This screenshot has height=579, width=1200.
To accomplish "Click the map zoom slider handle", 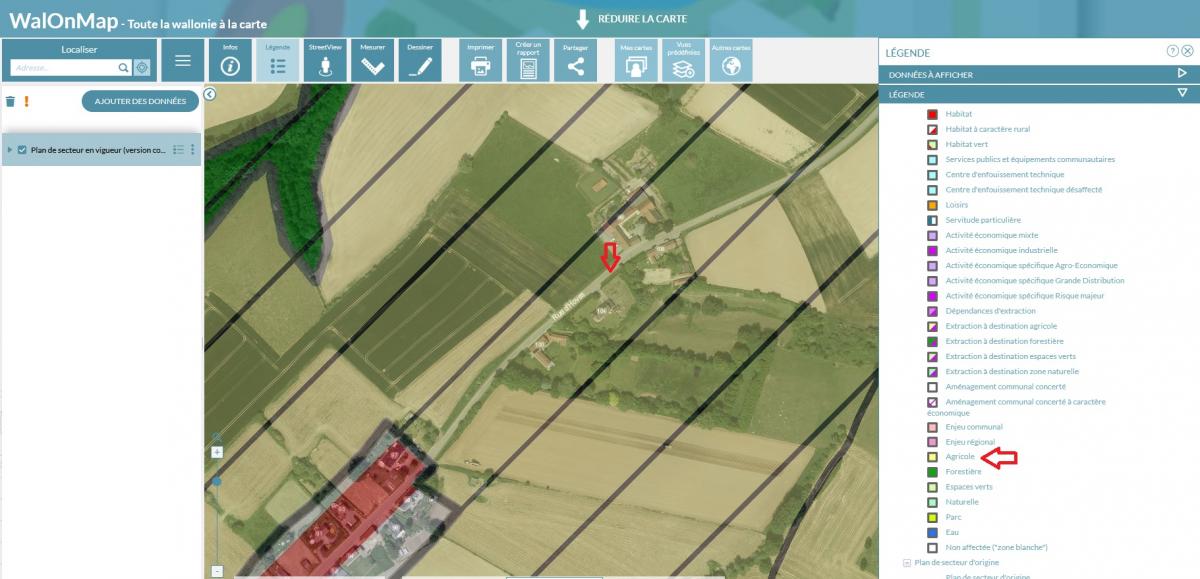I will click(217, 481).
